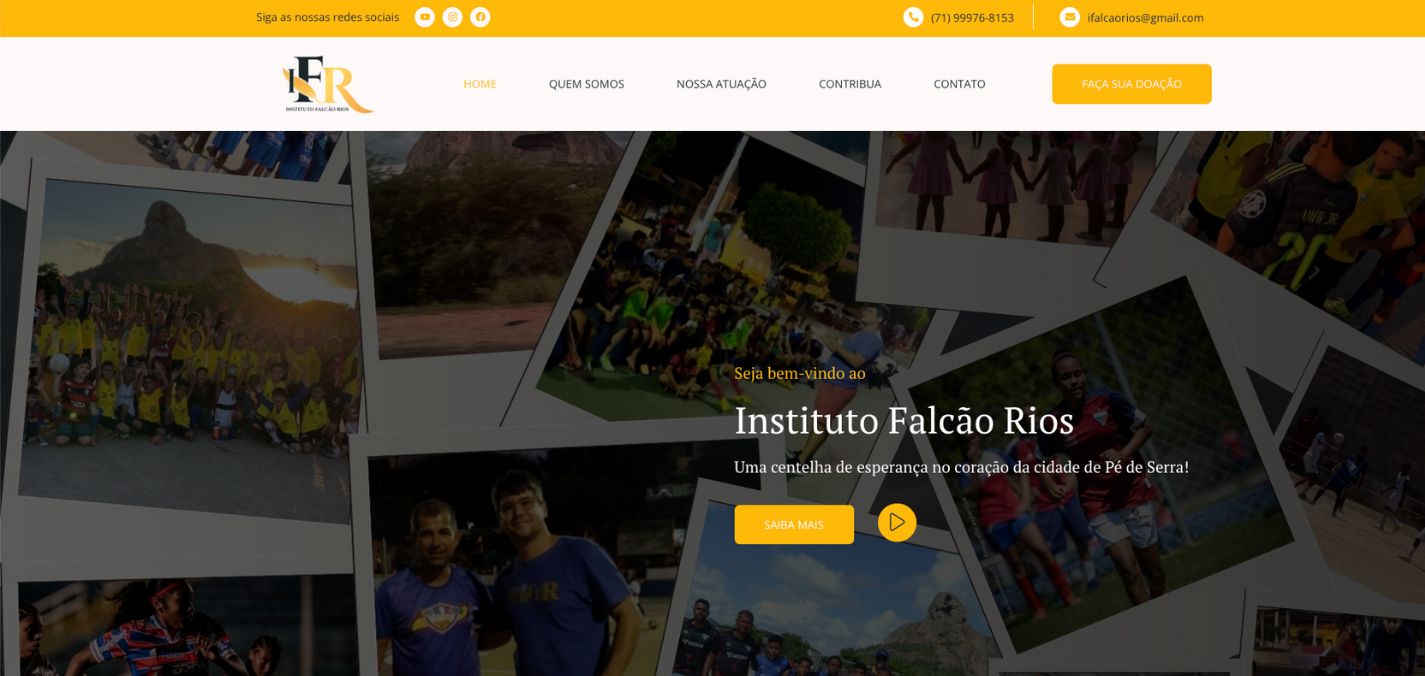Open the Facebook page icon
Viewport: 1425px width, 676px height.
[x=480, y=17]
